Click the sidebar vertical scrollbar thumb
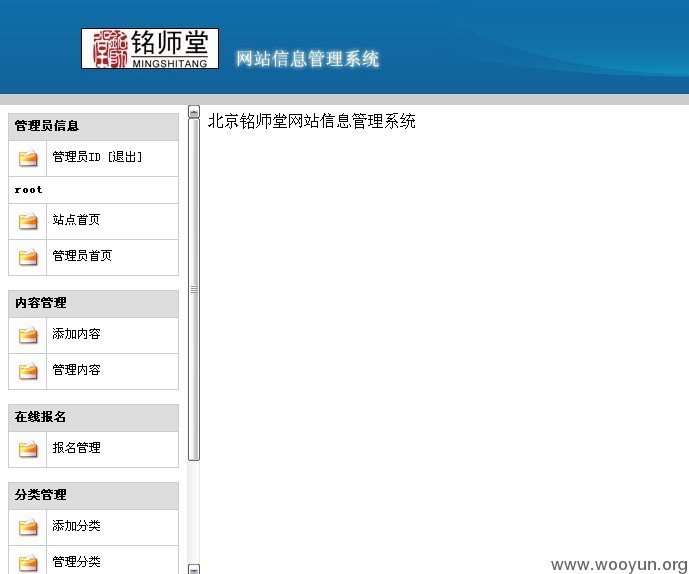Image resolution: width=689 pixels, height=574 pixels. point(194,289)
